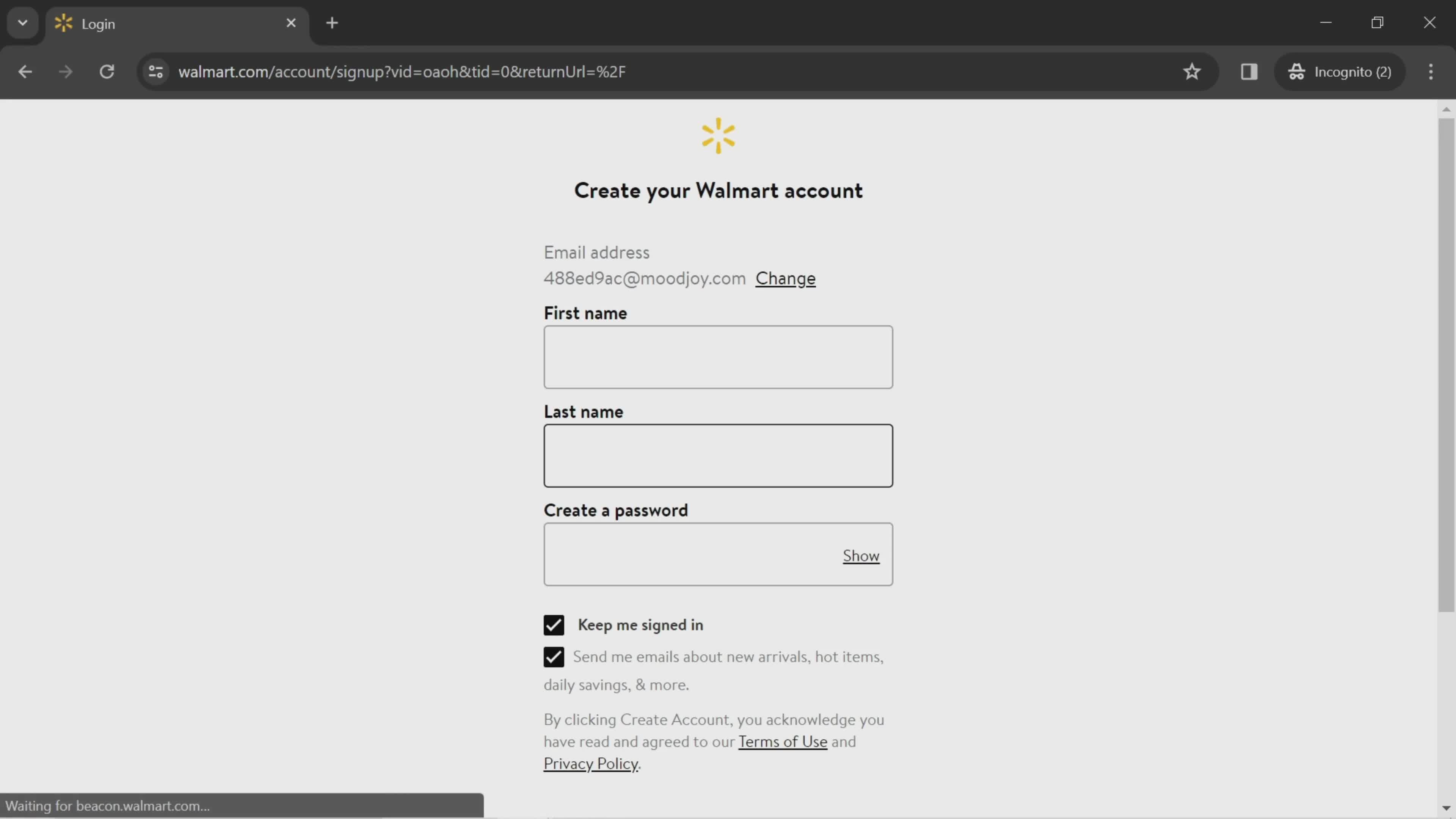Open the Privacy Policy link

591,764
